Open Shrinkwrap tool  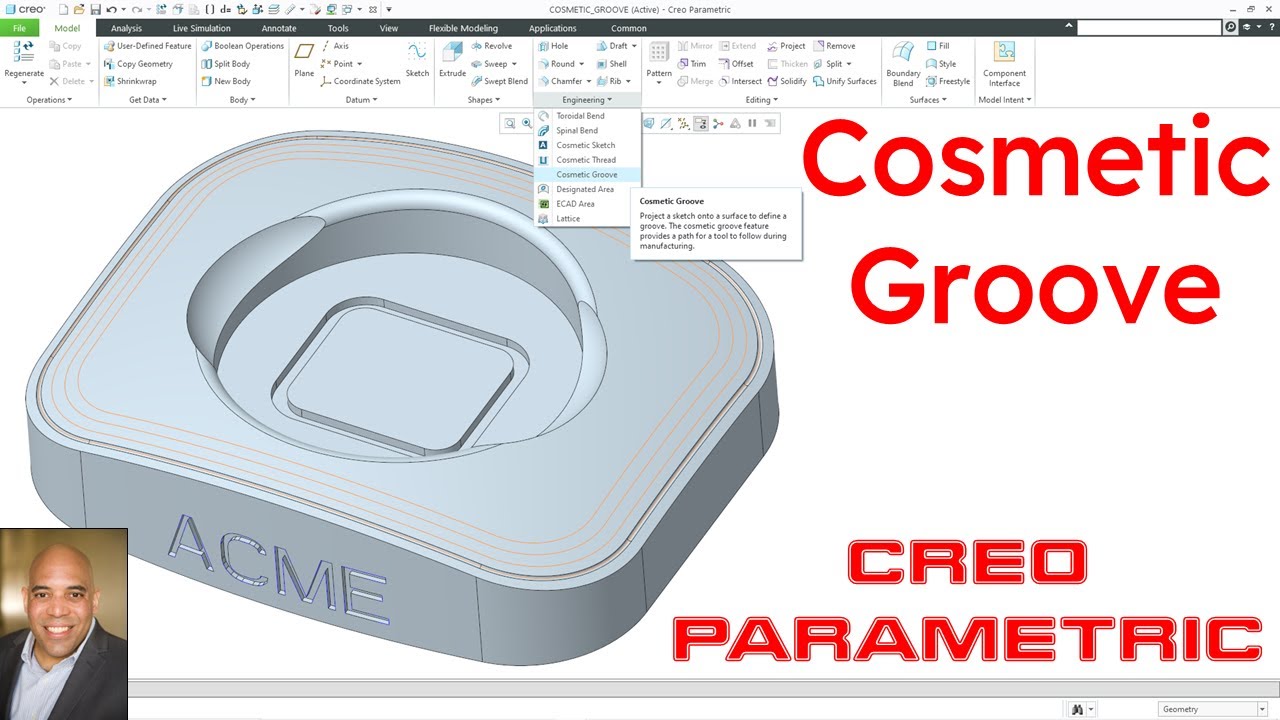point(130,81)
